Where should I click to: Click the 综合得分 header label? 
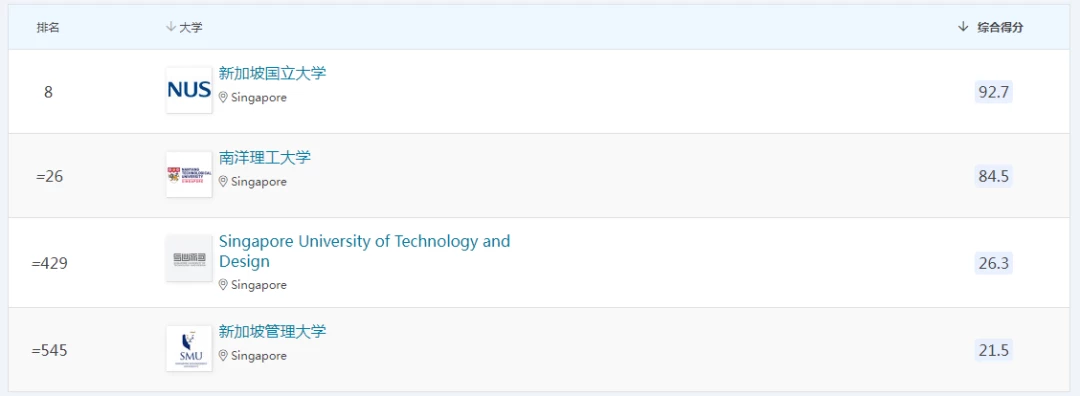click(1000, 28)
